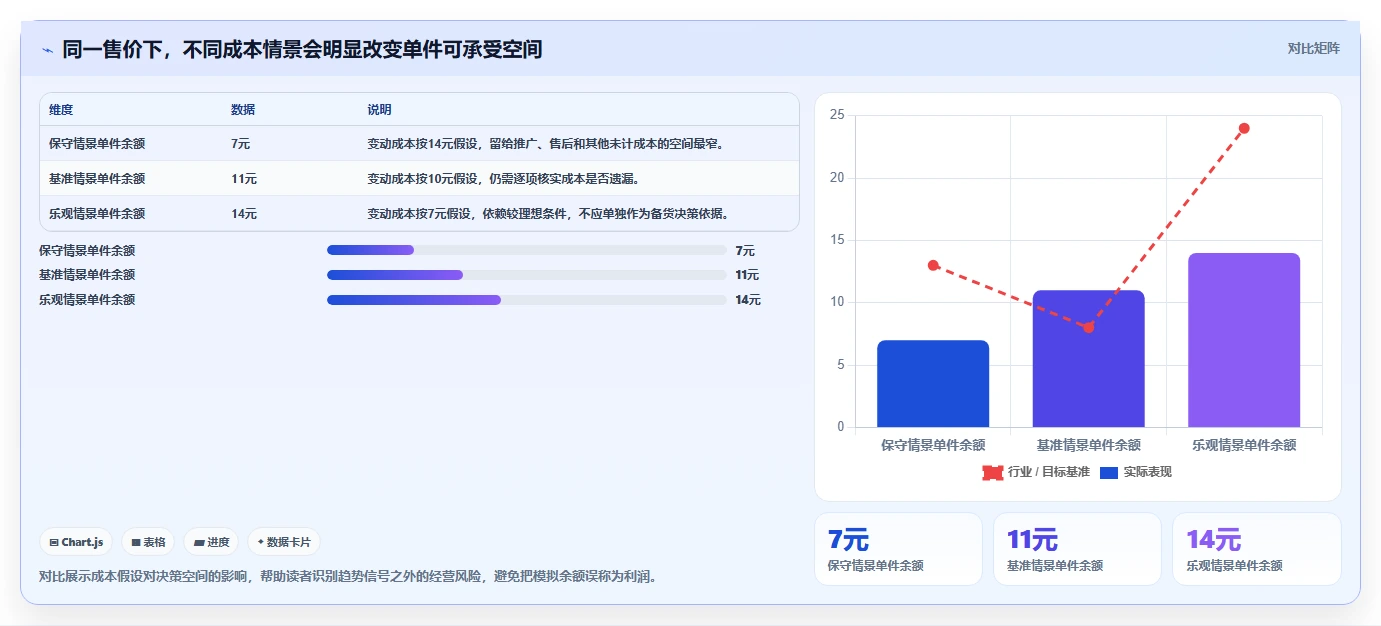Viewport: 1381px width, 626px height.
Task: Click the red dashed legend swatch
Action: point(993,473)
